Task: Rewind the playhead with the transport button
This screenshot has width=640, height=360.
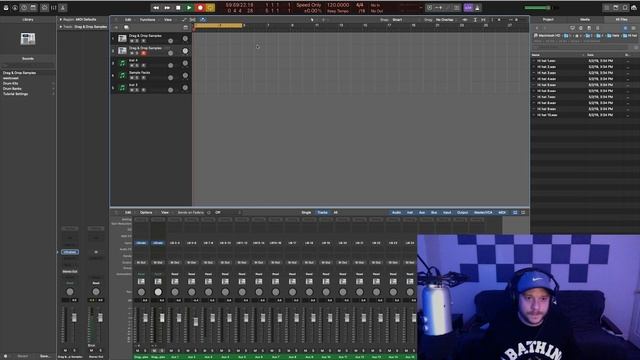Action: pyautogui.click(x=156, y=8)
